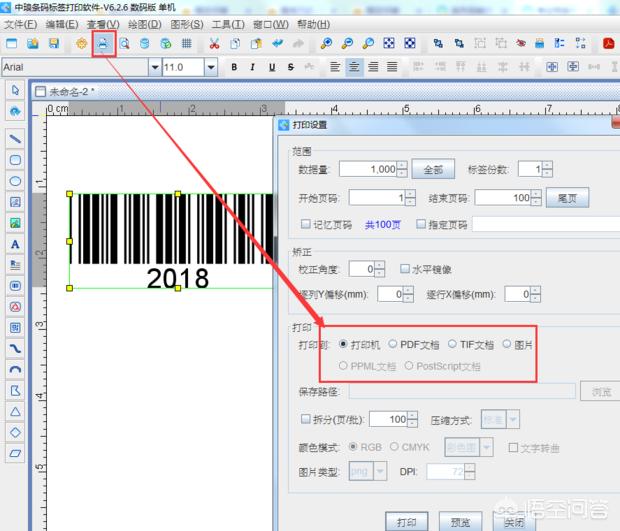Click the 打印 button
Viewport: 620px width, 531px height.
click(x=406, y=522)
